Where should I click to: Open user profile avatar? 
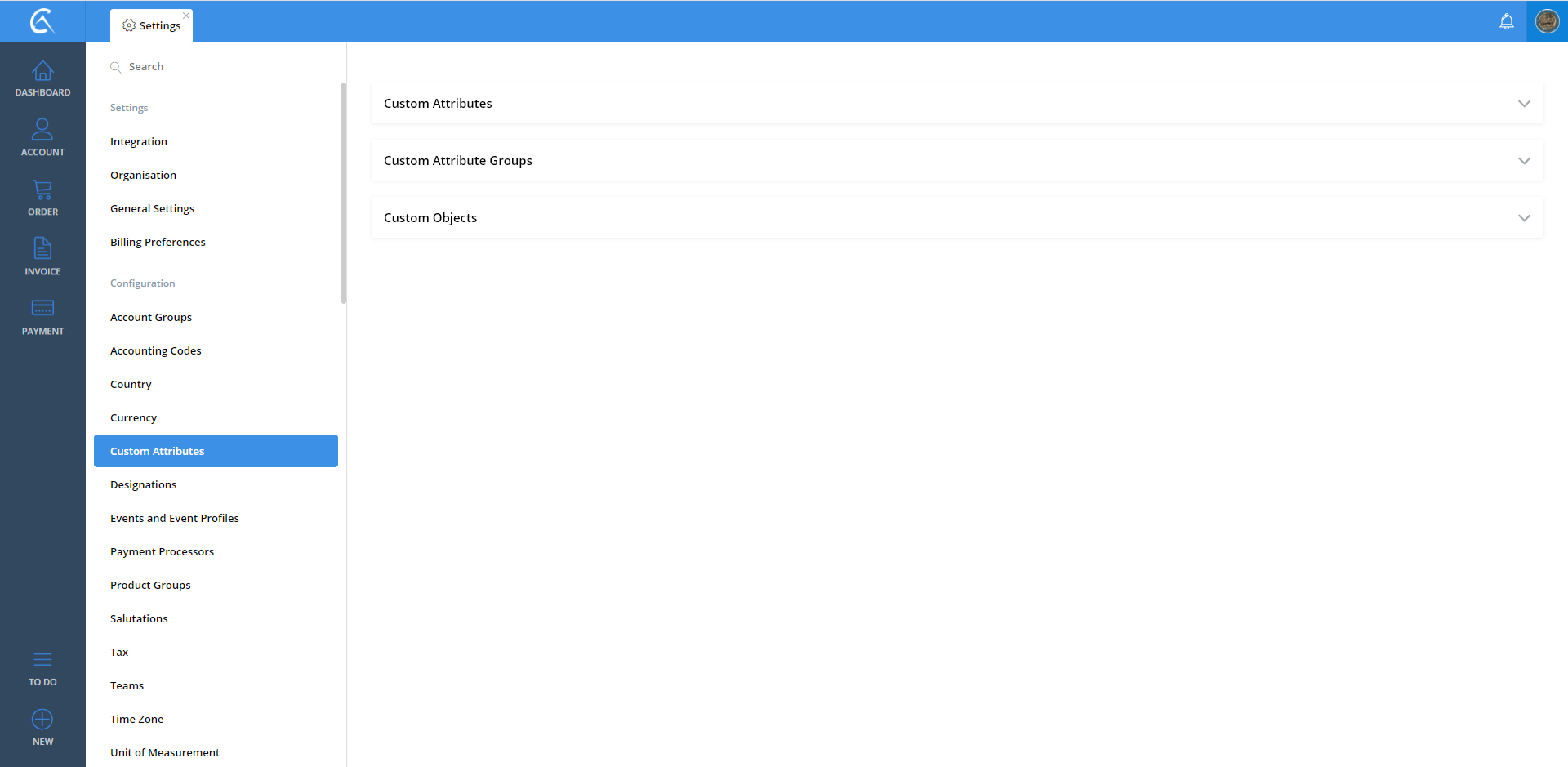pos(1547,22)
